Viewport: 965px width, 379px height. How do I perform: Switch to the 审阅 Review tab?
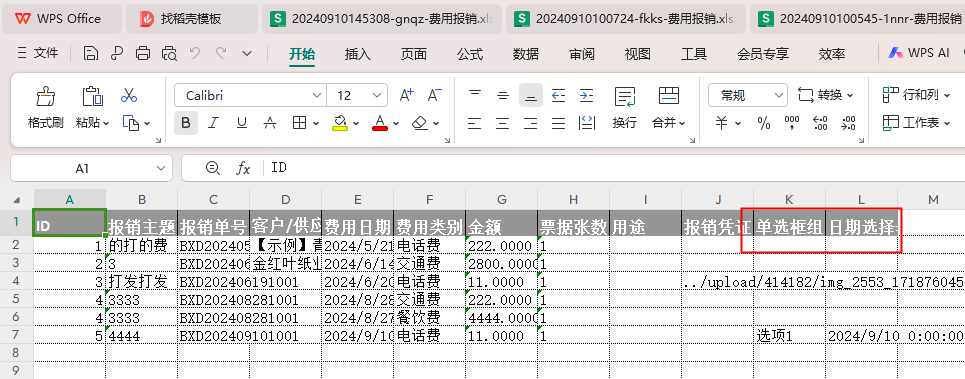tap(582, 54)
